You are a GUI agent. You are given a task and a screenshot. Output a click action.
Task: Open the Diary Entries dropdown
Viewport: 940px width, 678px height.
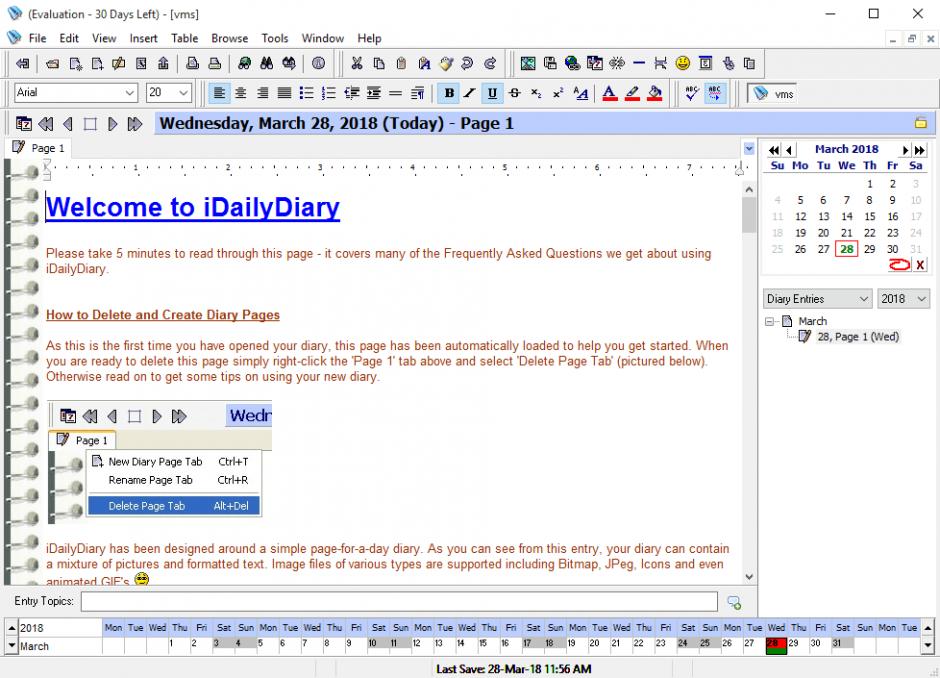tap(864, 299)
